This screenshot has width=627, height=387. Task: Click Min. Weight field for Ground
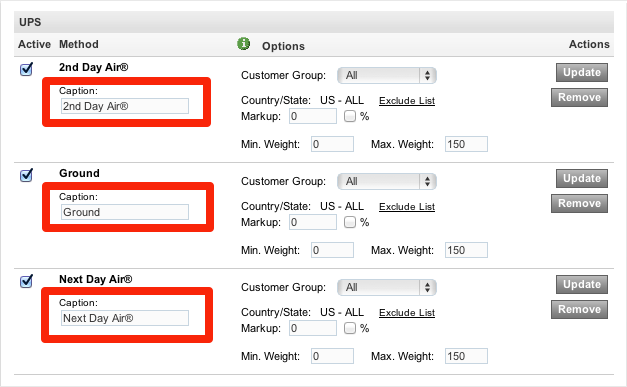[x=332, y=250]
